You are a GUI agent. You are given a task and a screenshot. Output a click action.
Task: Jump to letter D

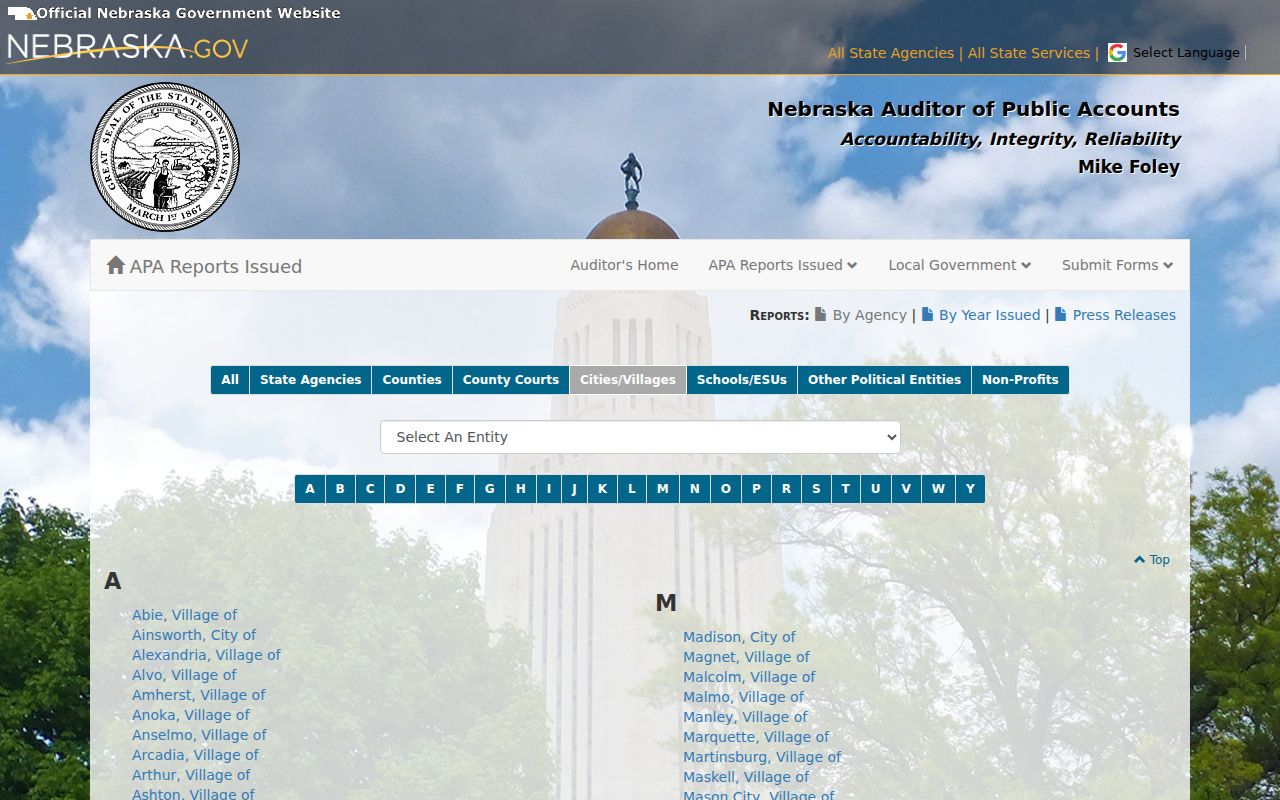[x=400, y=489]
